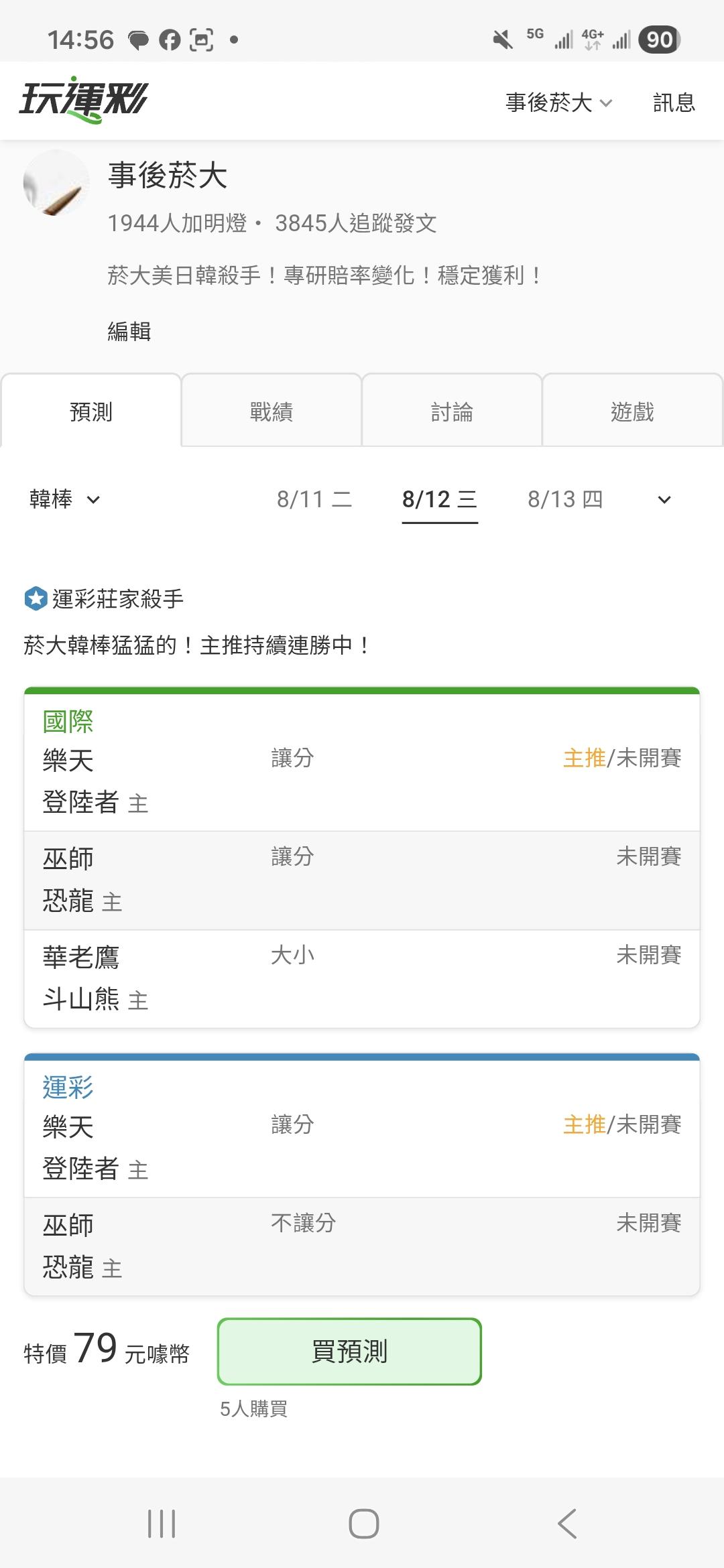The height and width of the screenshot is (1568, 724).
Task: Tap the battery 90 indicator
Action: pyautogui.click(x=659, y=40)
